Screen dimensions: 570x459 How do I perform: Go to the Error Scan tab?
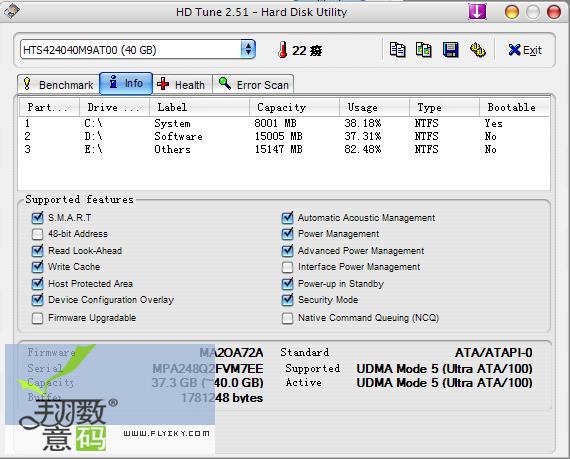tap(253, 85)
